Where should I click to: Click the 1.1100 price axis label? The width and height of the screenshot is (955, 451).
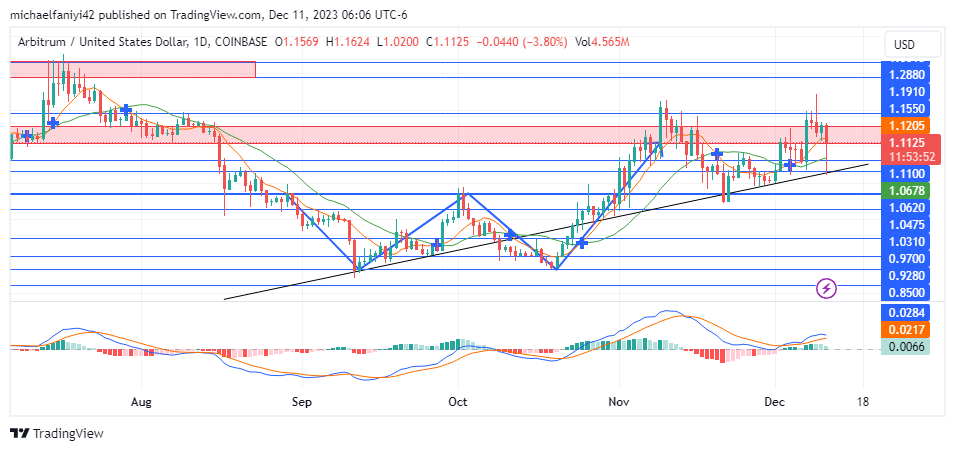(907, 174)
